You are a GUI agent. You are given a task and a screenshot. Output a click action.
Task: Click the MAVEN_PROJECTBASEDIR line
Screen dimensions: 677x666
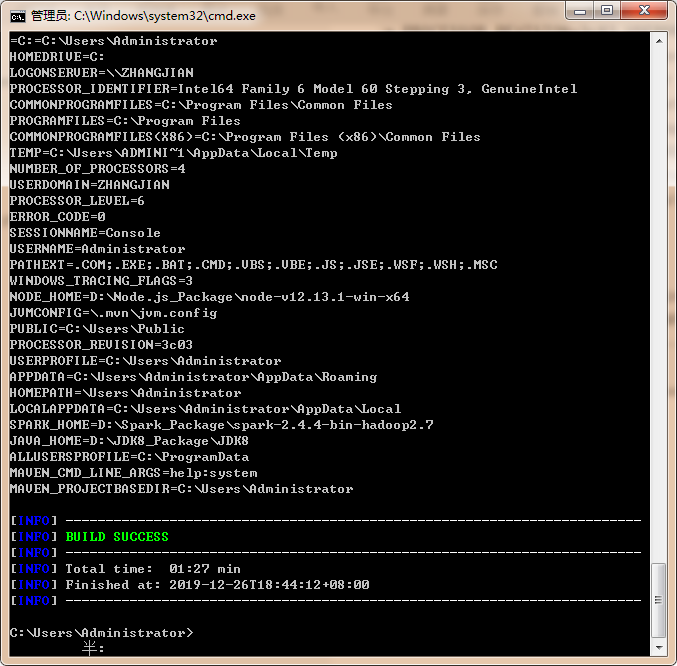pyautogui.click(x=182, y=489)
